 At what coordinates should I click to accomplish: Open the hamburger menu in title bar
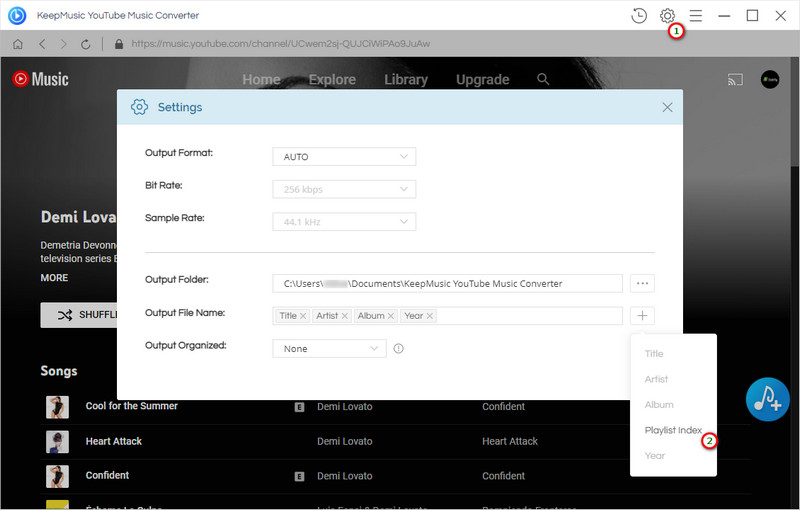[696, 16]
